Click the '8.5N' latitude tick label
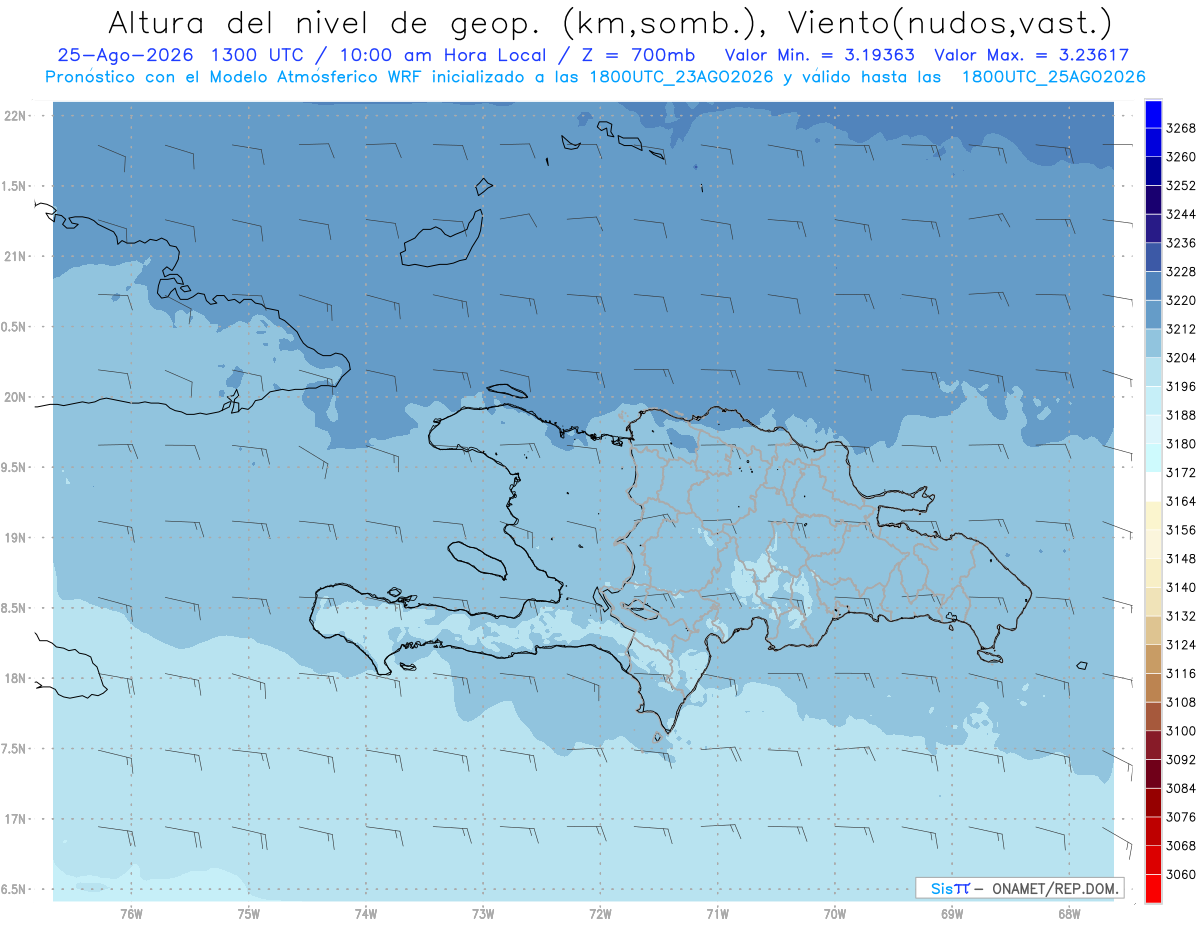The height and width of the screenshot is (927, 1200). coord(14,608)
